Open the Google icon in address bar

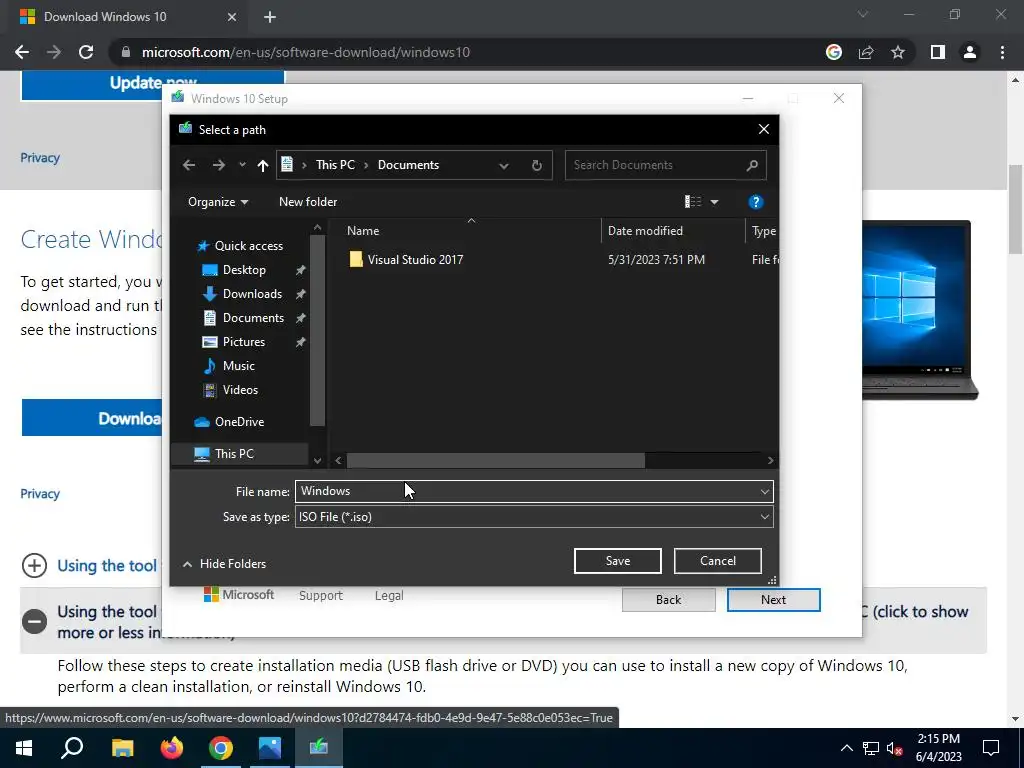[834, 52]
